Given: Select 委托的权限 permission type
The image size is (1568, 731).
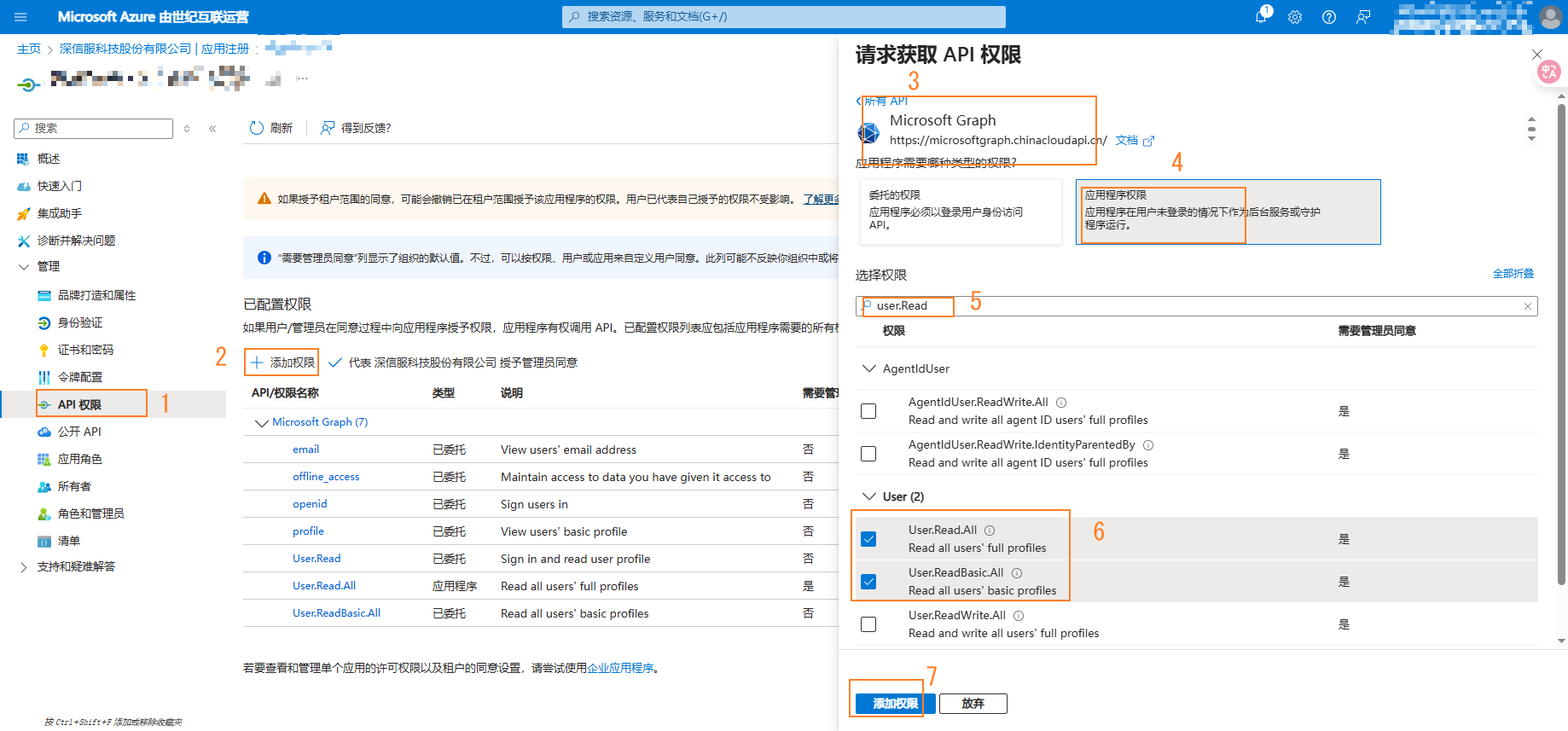Looking at the screenshot, I should (961, 211).
